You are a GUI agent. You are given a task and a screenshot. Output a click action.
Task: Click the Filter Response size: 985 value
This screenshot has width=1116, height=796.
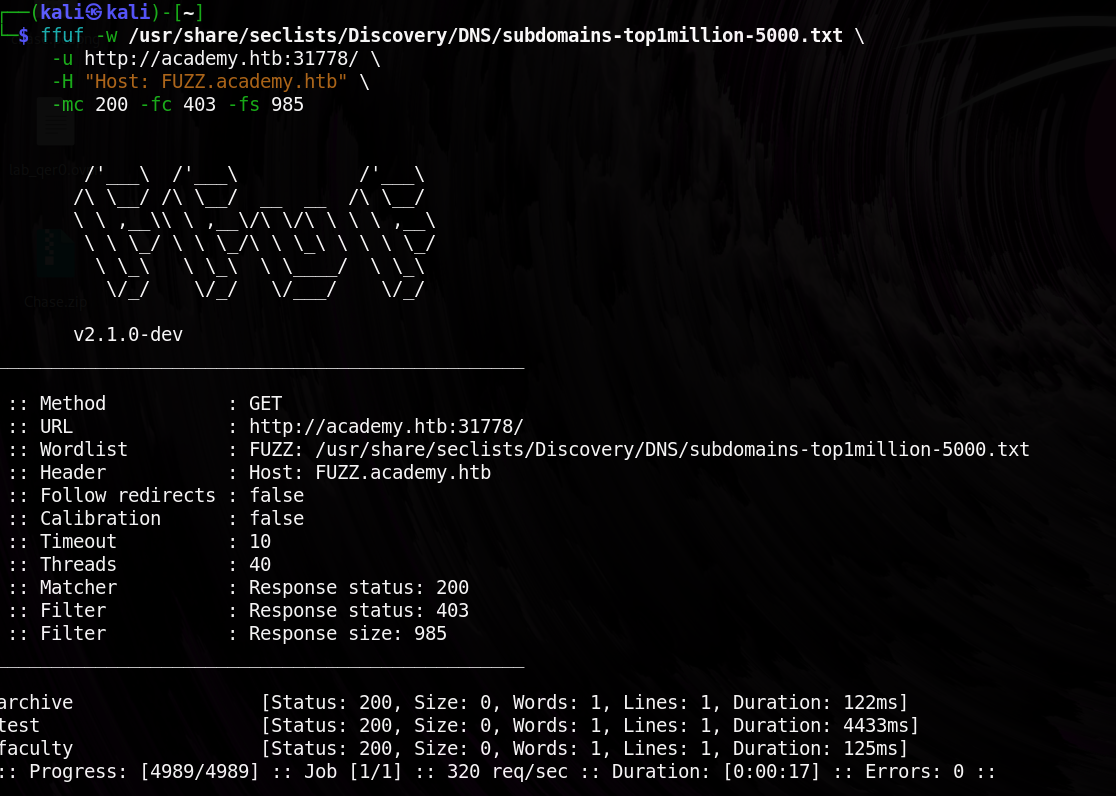tap(348, 633)
